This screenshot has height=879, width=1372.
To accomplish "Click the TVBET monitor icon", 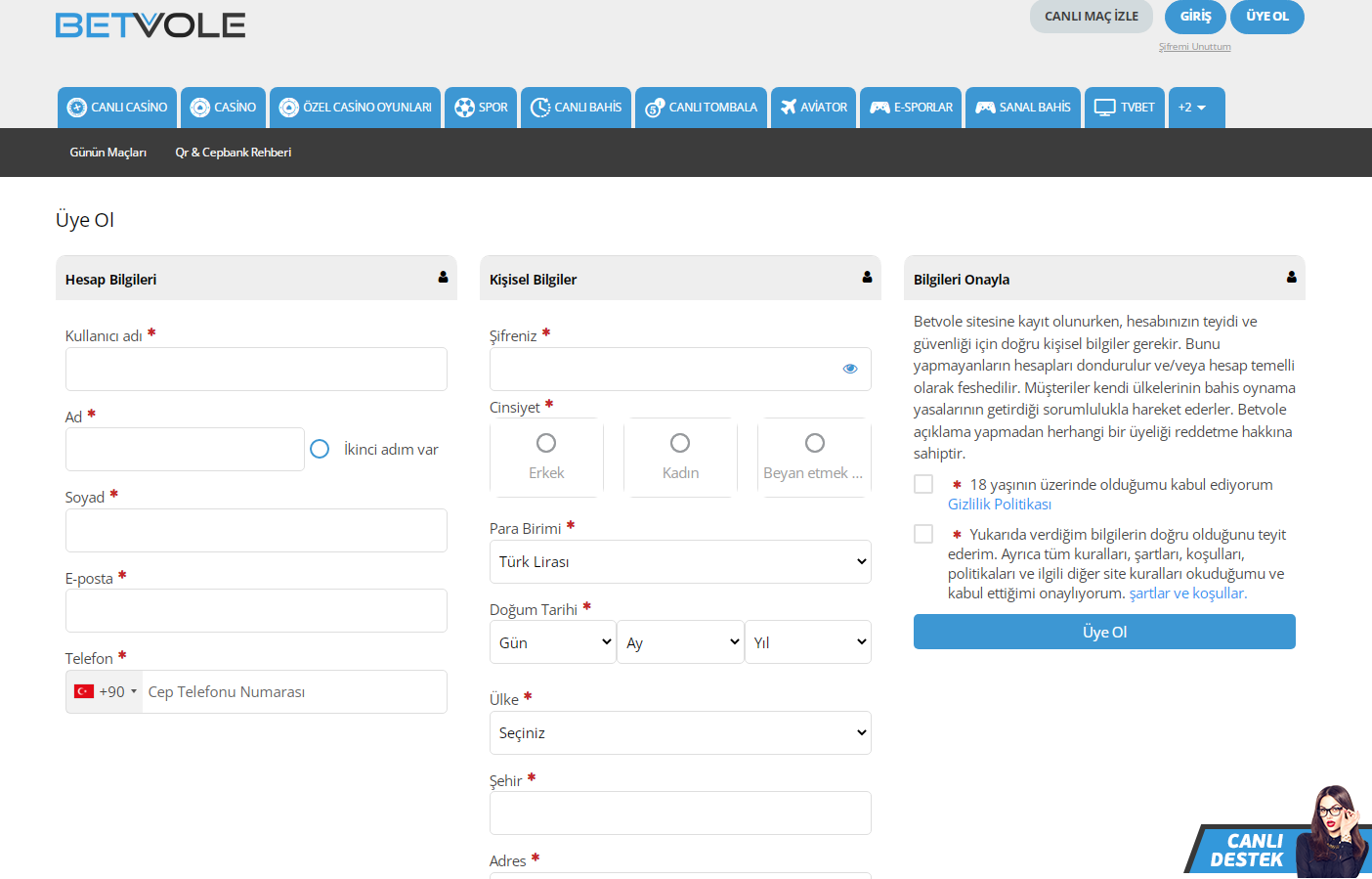I will 1105,108.
